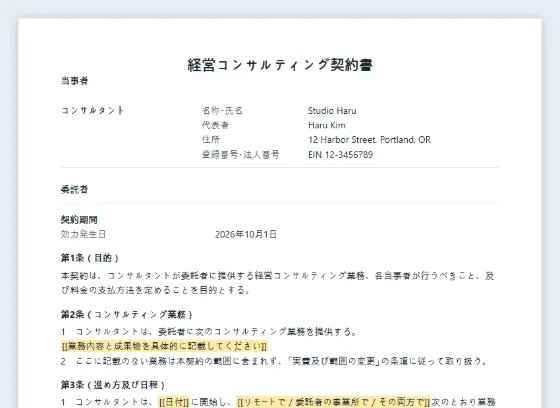Click the 効力発生日 label
The height and width of the screenshot is (408, 560).
[83, 234]
